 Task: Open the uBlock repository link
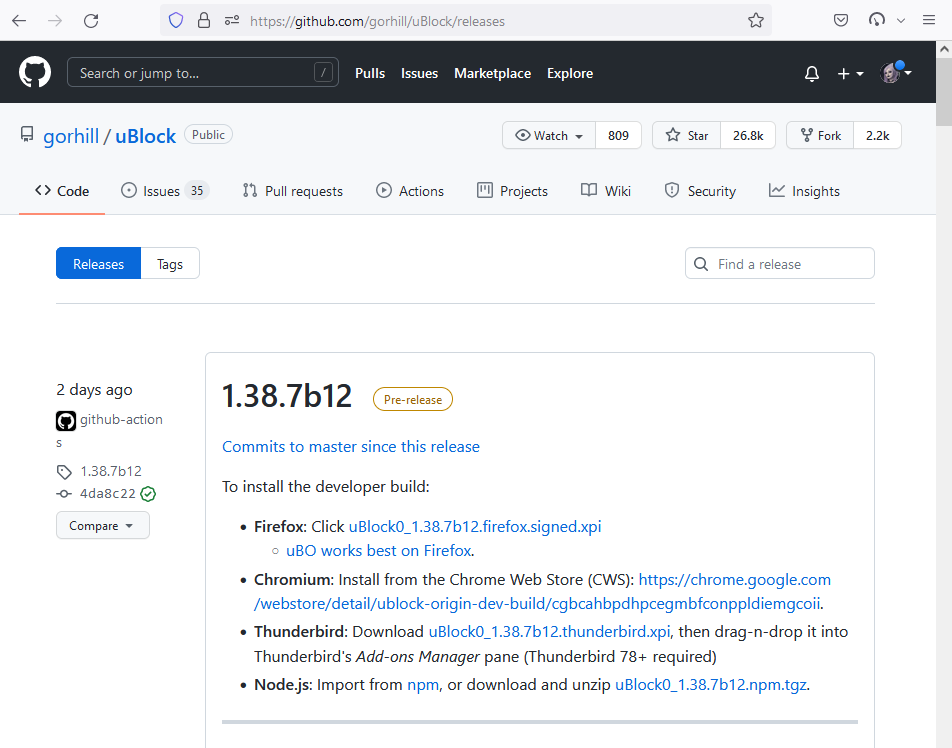pyautogui.click(x=146, y=136)
